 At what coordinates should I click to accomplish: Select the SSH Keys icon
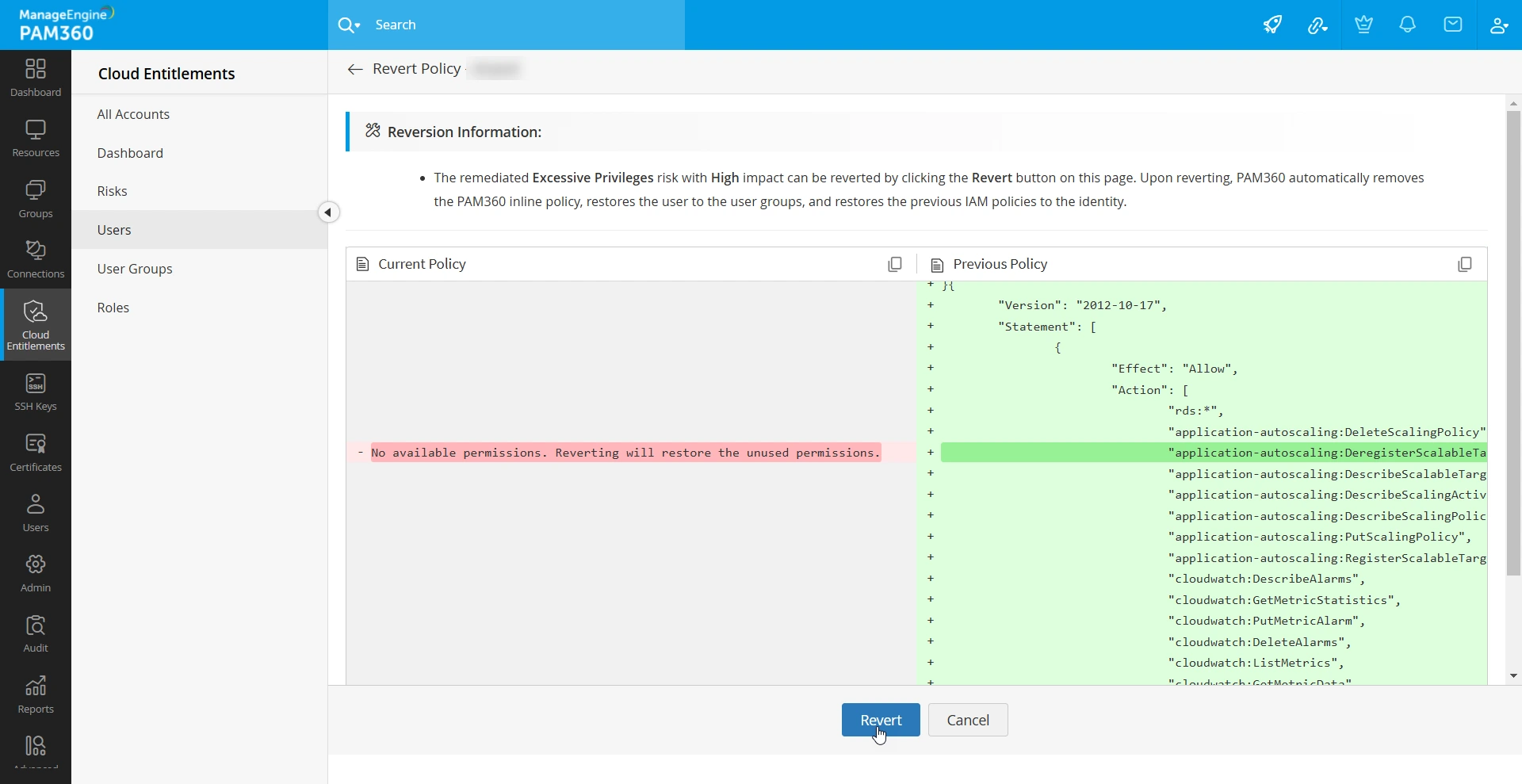click(36, 392)
